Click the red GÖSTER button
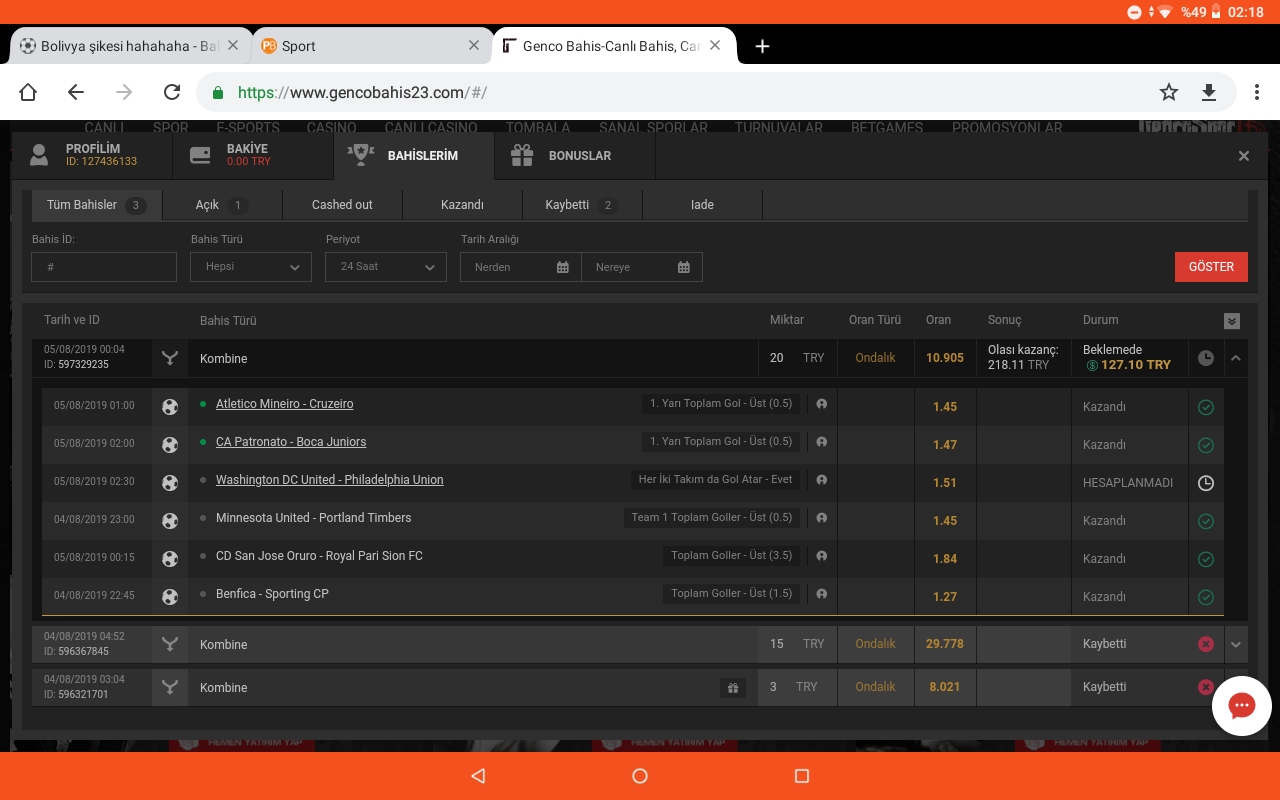The width and height of the screenshot is (1280, 800). pos(1211,267)
